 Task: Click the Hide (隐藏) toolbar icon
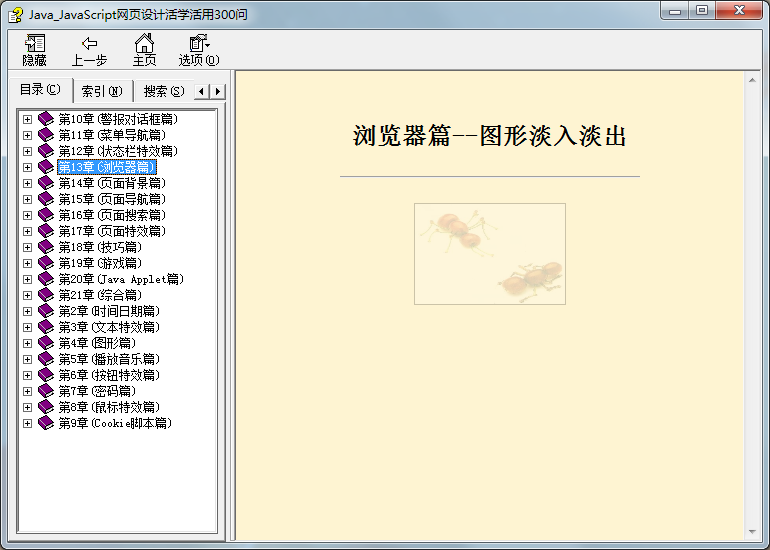pyautogui.click(x=35, y=43)
